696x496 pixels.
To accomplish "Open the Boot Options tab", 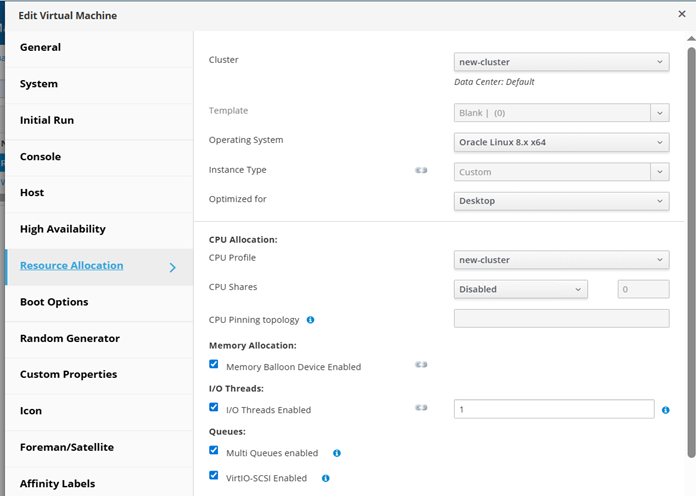I will [x=54, y=302].
